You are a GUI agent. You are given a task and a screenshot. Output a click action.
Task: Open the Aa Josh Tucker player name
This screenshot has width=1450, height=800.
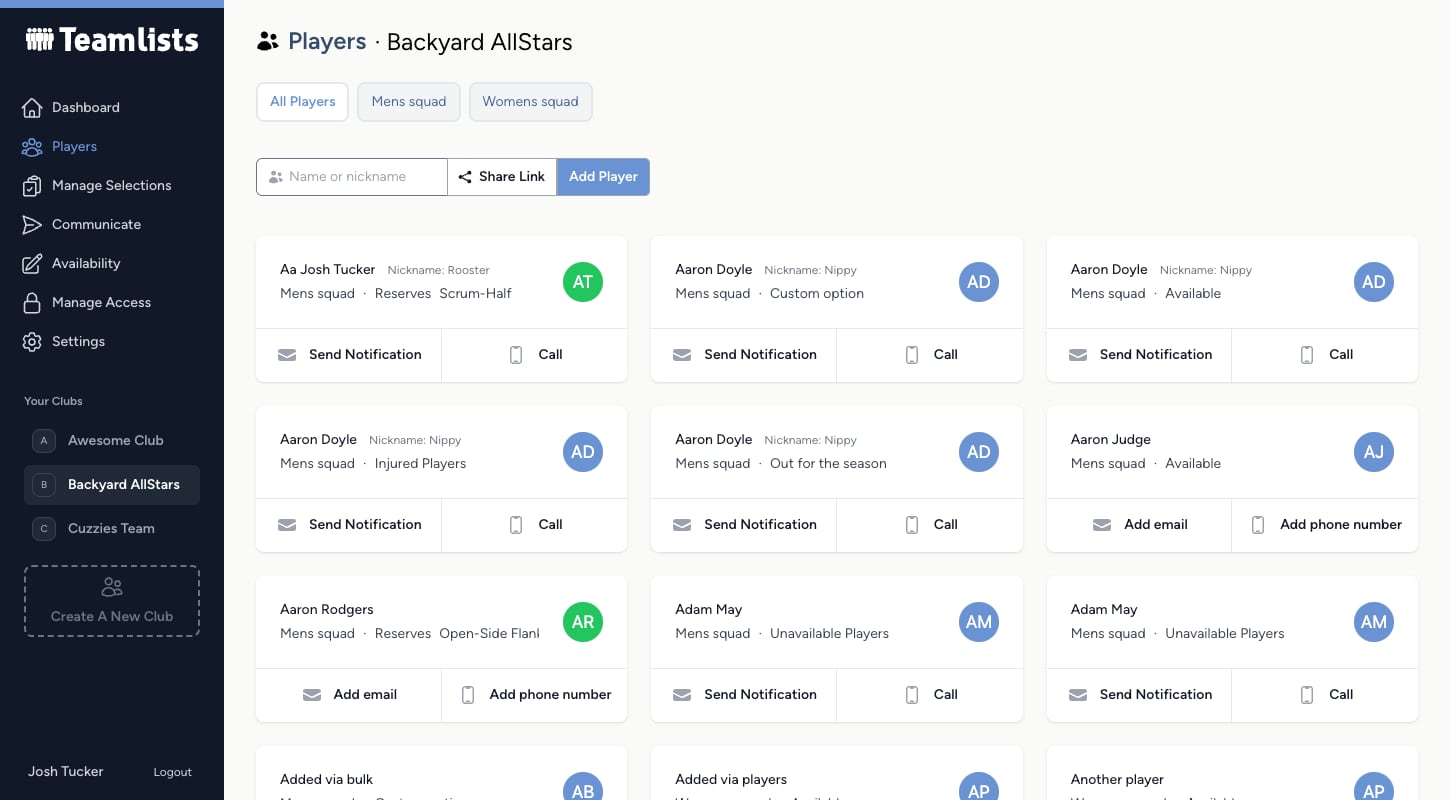pos(328,269)
